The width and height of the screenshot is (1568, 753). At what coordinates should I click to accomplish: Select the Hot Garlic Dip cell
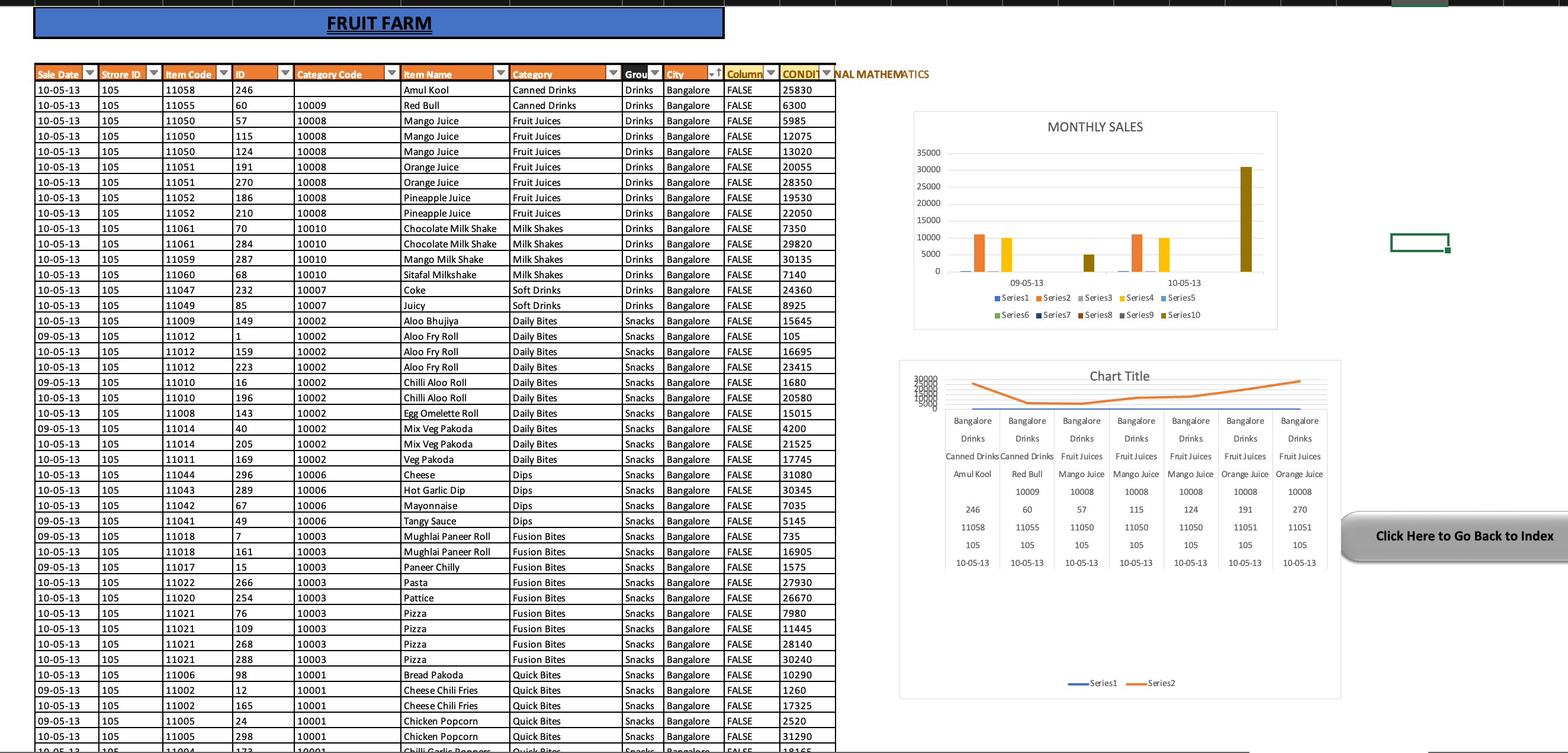coord(455,490)
